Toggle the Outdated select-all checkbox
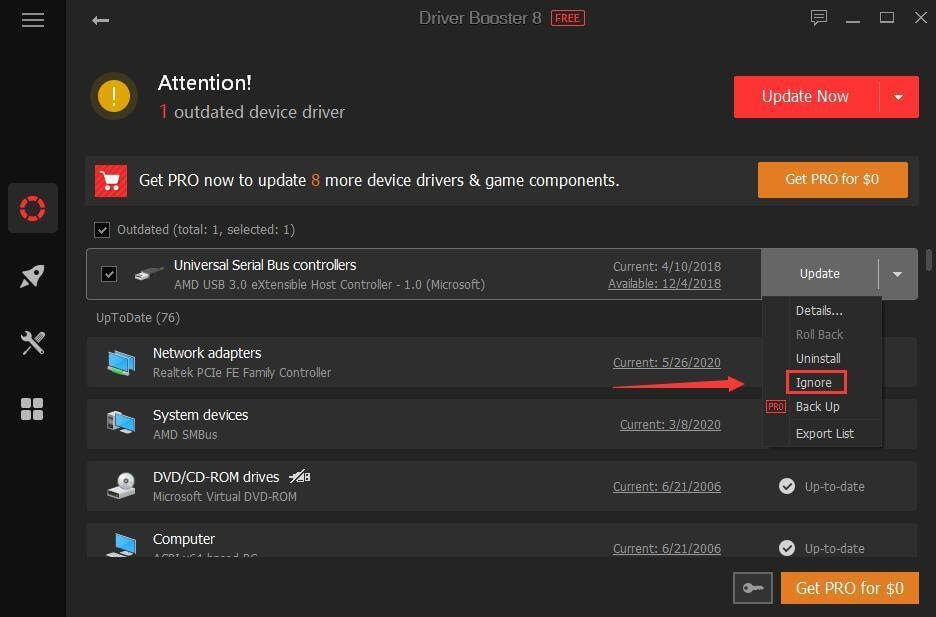 [103, 229]
